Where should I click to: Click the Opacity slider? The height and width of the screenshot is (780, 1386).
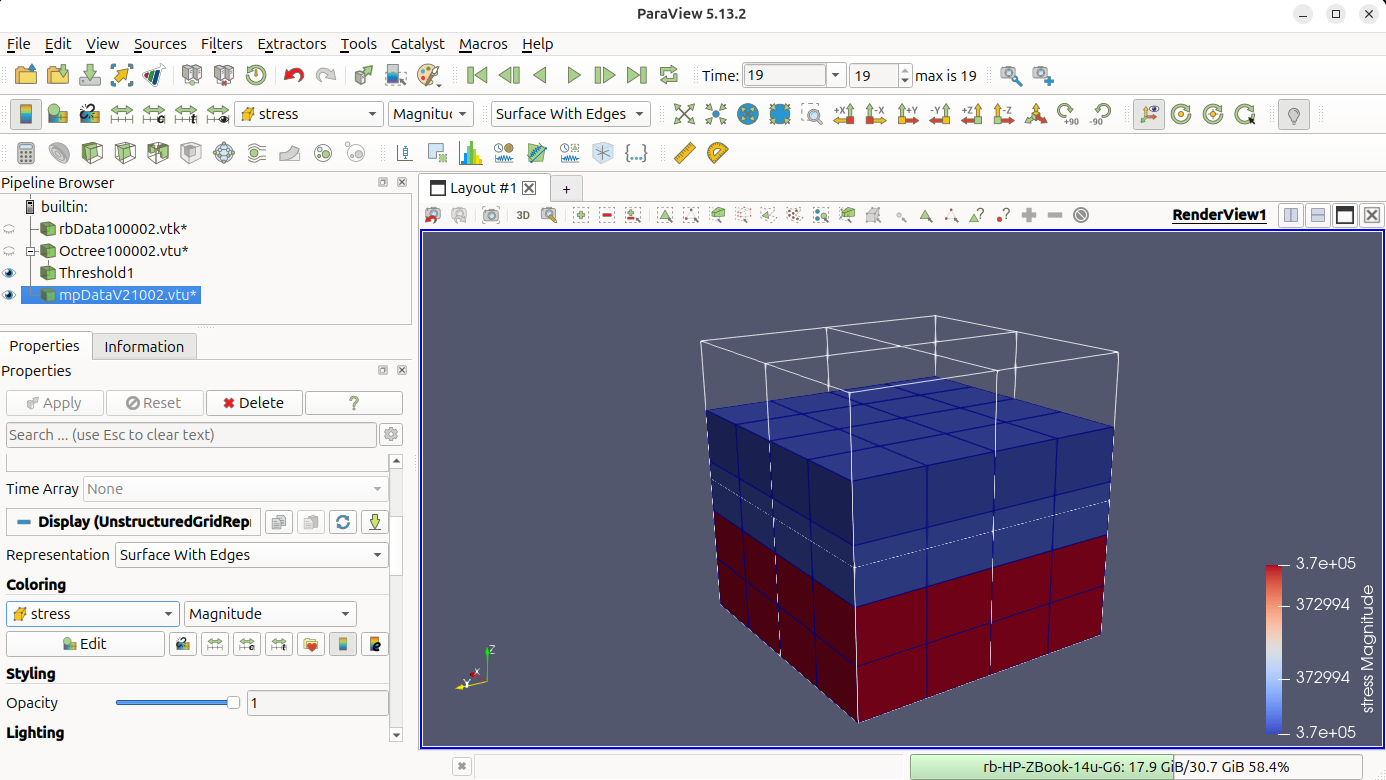point(178,703)
